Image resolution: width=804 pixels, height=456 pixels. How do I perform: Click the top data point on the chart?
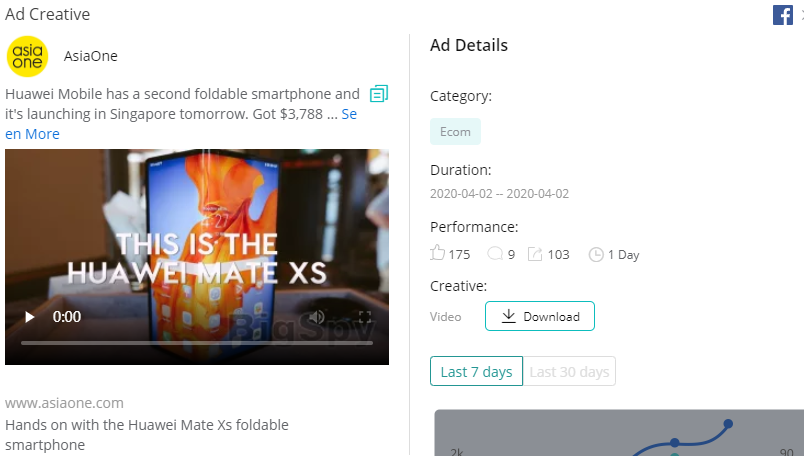coord(728,424)
